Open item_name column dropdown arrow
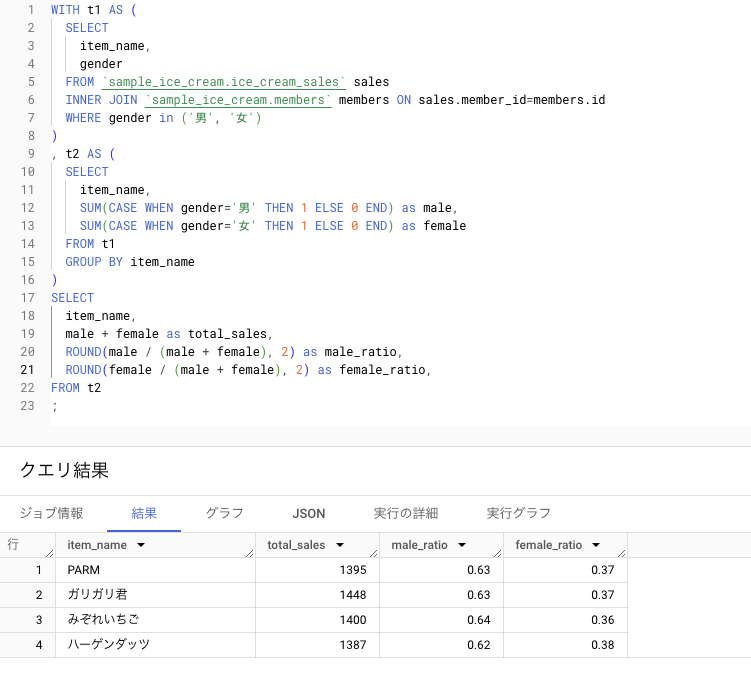Screen dimensions: 751x697 141,545
